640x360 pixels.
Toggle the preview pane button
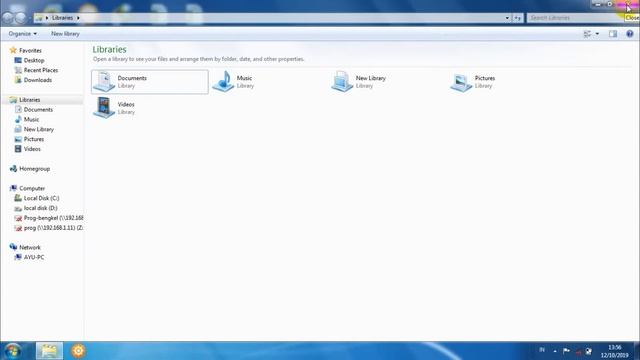point(613,34)
